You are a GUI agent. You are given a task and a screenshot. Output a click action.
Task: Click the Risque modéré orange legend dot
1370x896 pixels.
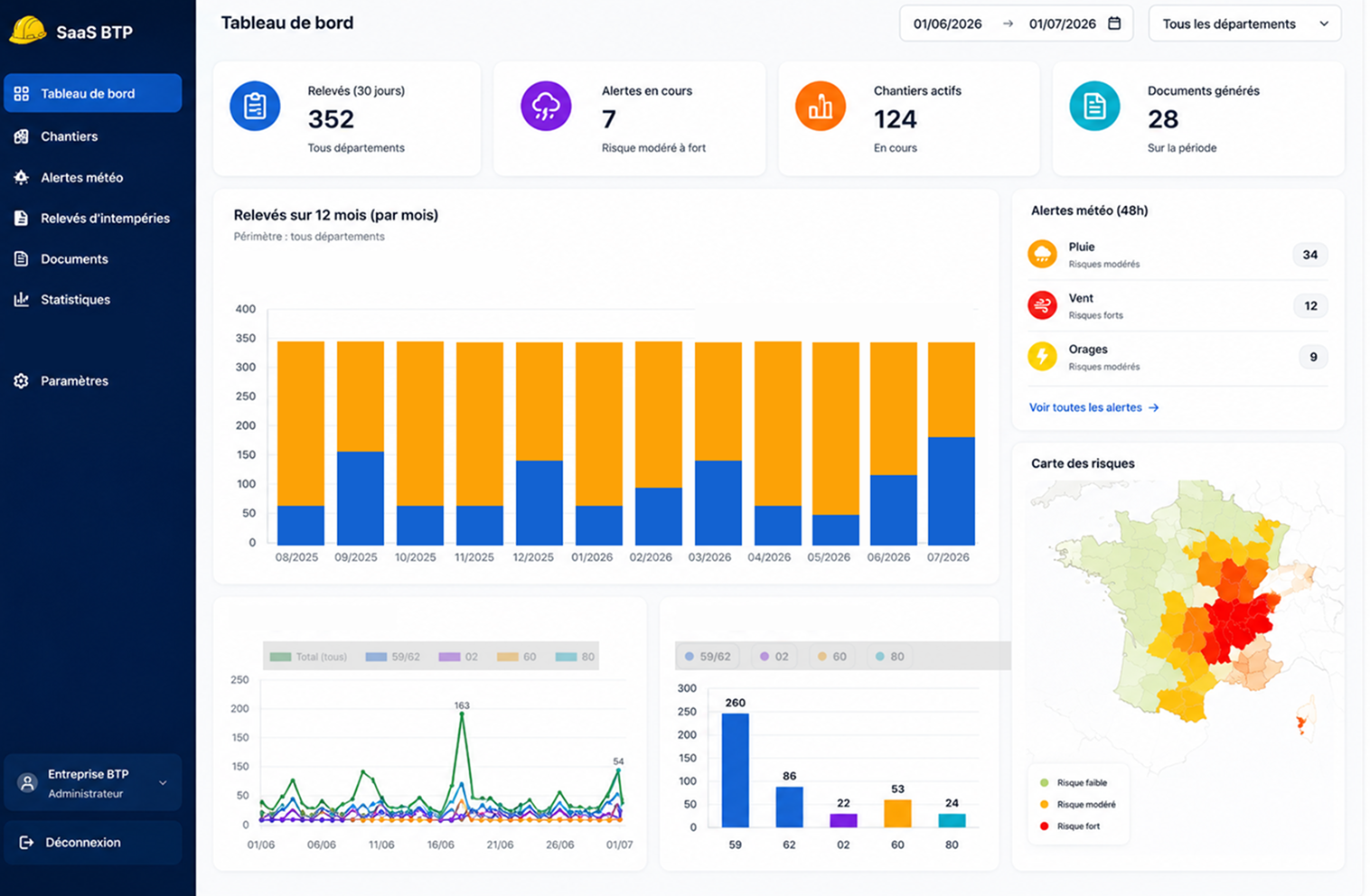pyautogui.click(x=1045, y=805)
